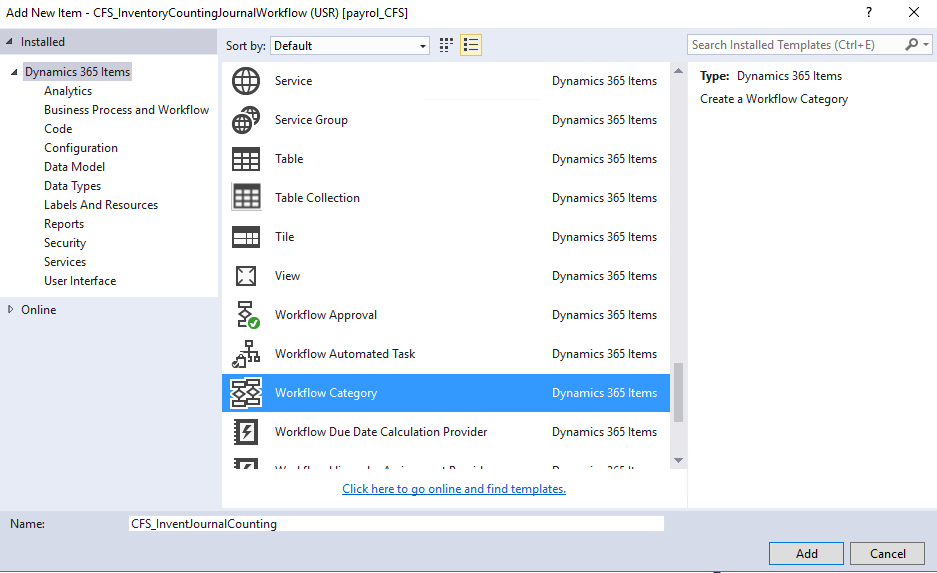Click the Workflow Approval icon
937x573 pixels.
tap(247, 315)
